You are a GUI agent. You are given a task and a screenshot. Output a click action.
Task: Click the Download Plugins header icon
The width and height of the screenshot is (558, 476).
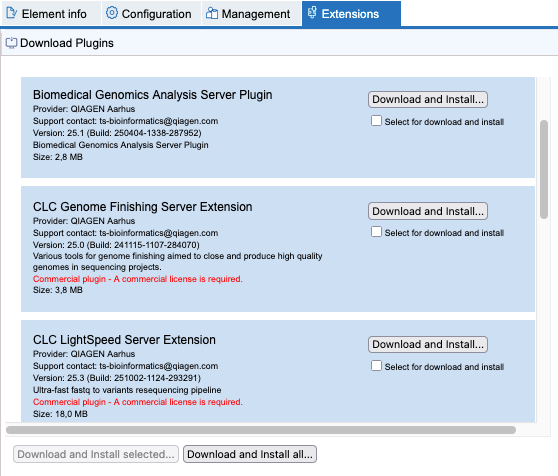tap(11, 43)
